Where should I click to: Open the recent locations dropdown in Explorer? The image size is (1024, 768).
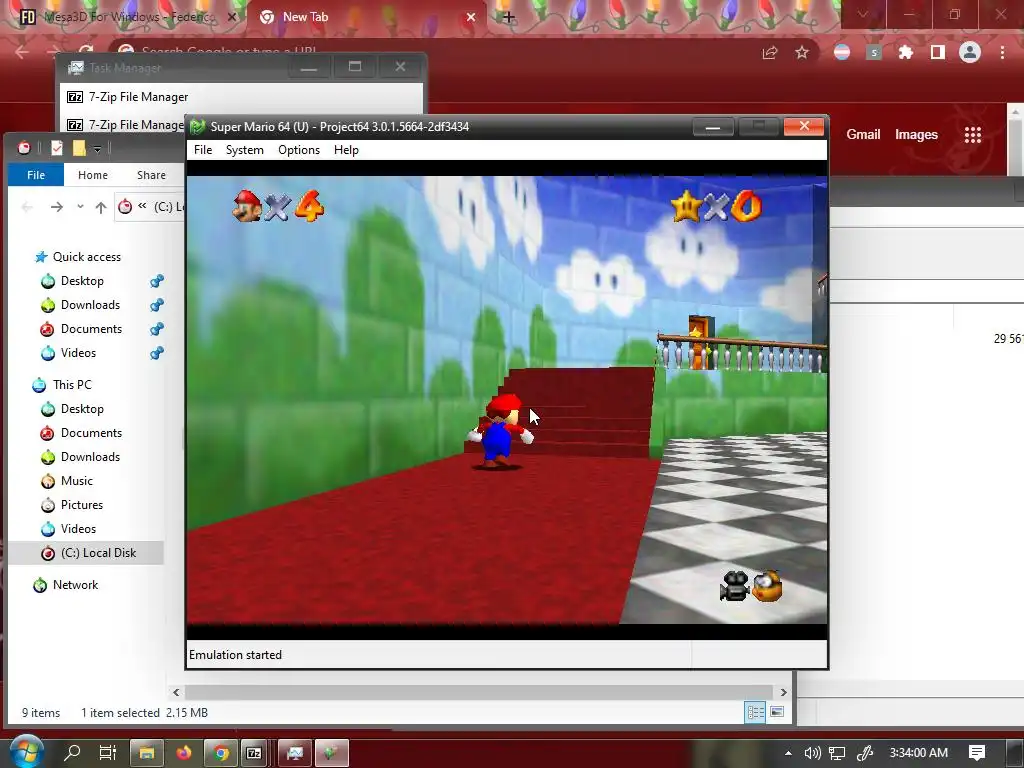80,207
